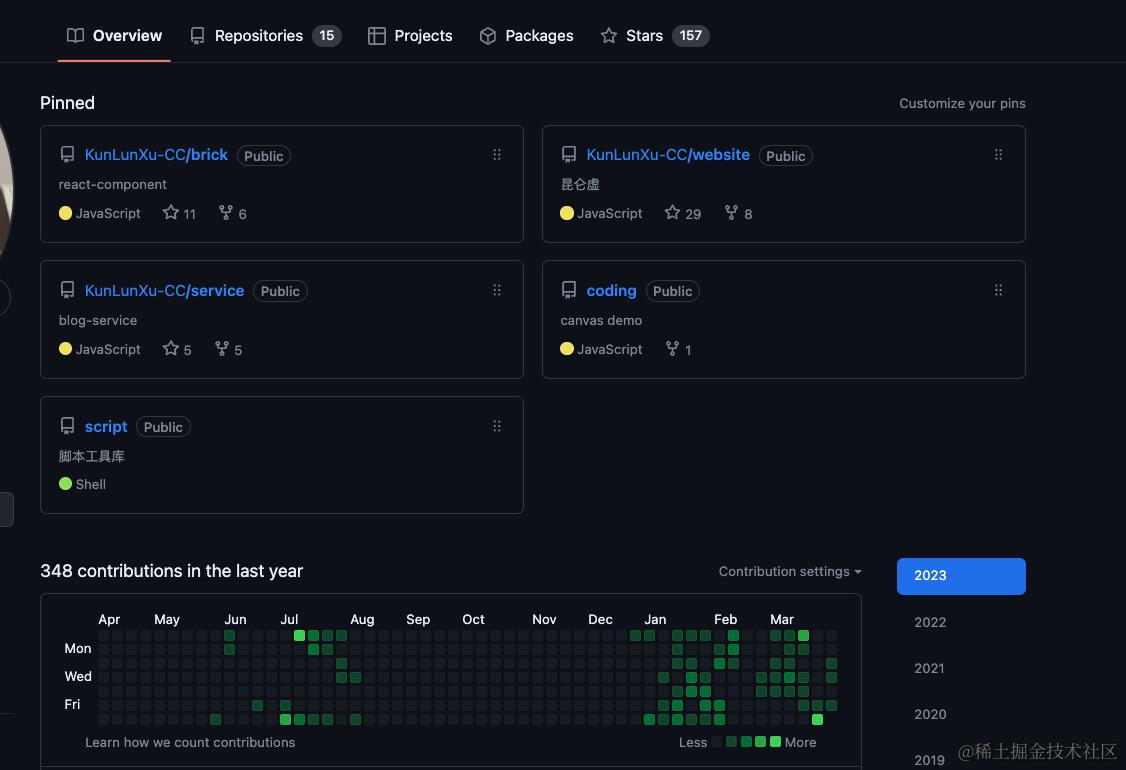This screenshot has width=1126, height=770.
Task: Open KunLunXu-CC/service repository
Action: coord(164,291)
